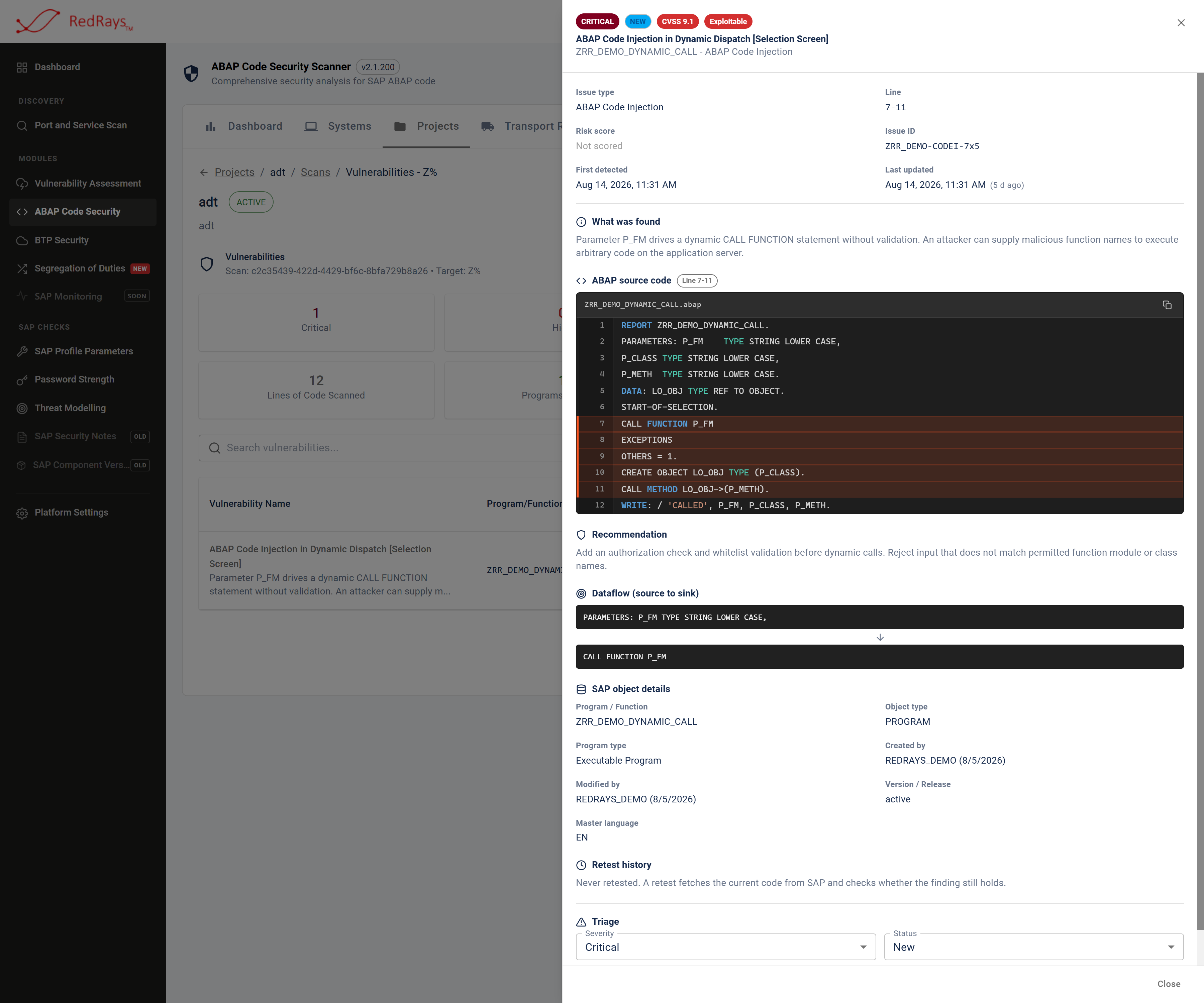
Task: Click the search magnifier in vulnerabilities field
Action: point(214,448)
